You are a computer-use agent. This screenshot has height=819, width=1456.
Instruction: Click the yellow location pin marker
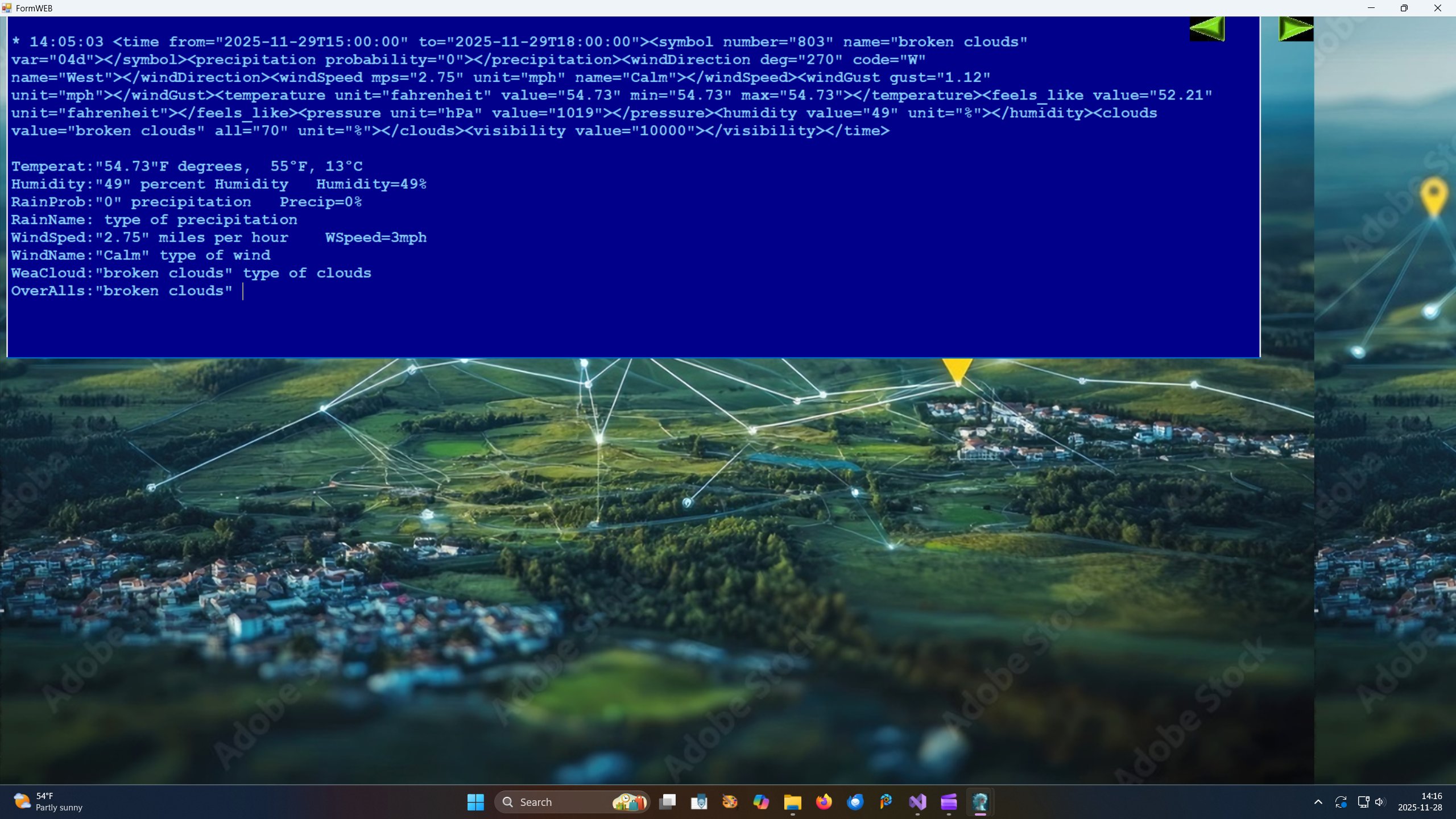click(x=1434, y=196)
